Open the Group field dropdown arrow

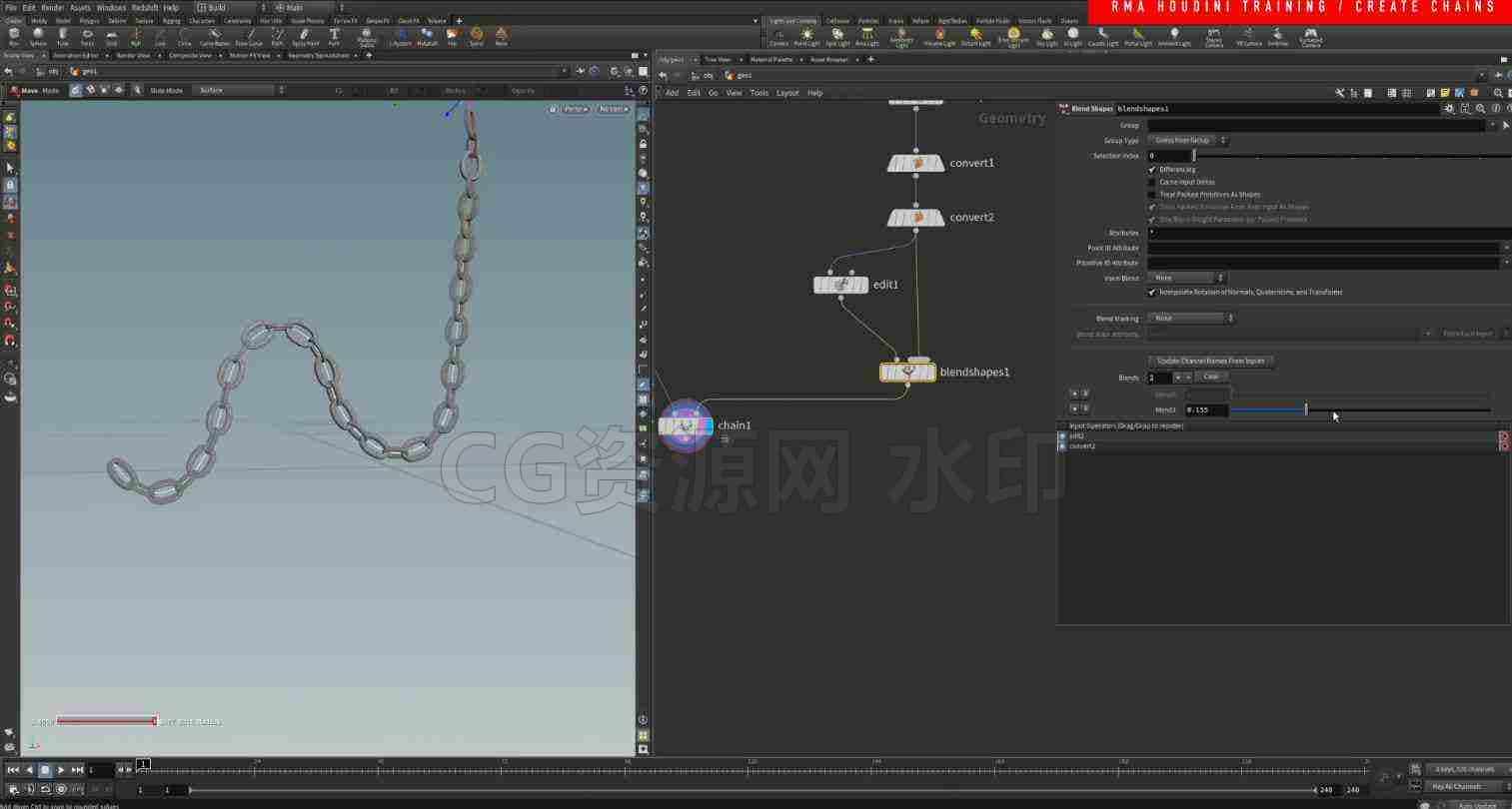click(1493, 126)
